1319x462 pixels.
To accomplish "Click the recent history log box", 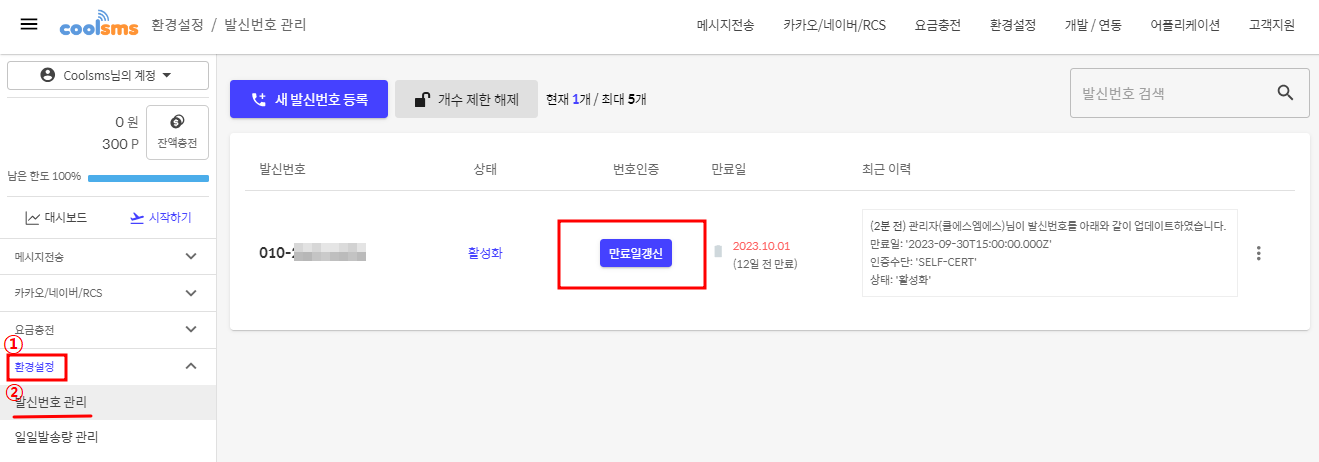I will pos(1049,253).
